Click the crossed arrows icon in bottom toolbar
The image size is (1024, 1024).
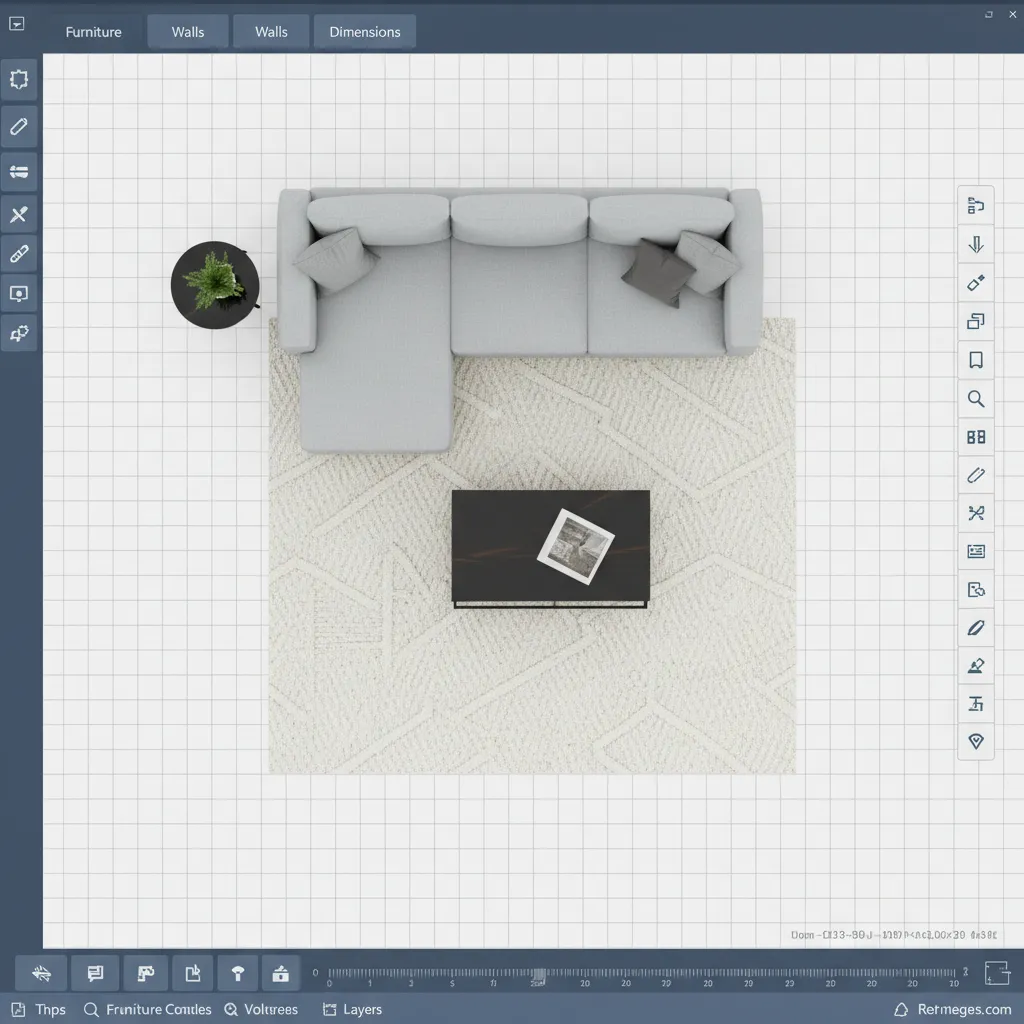click(41, 974)
